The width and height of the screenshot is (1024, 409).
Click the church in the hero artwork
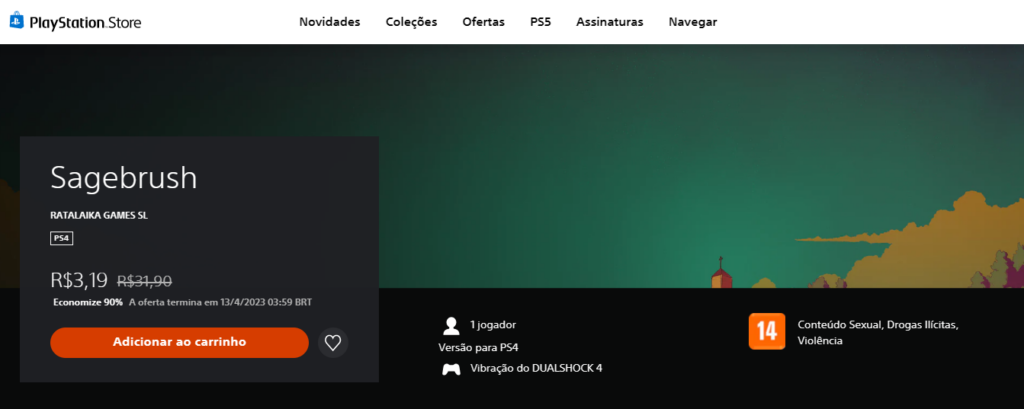tap(717, 273)
